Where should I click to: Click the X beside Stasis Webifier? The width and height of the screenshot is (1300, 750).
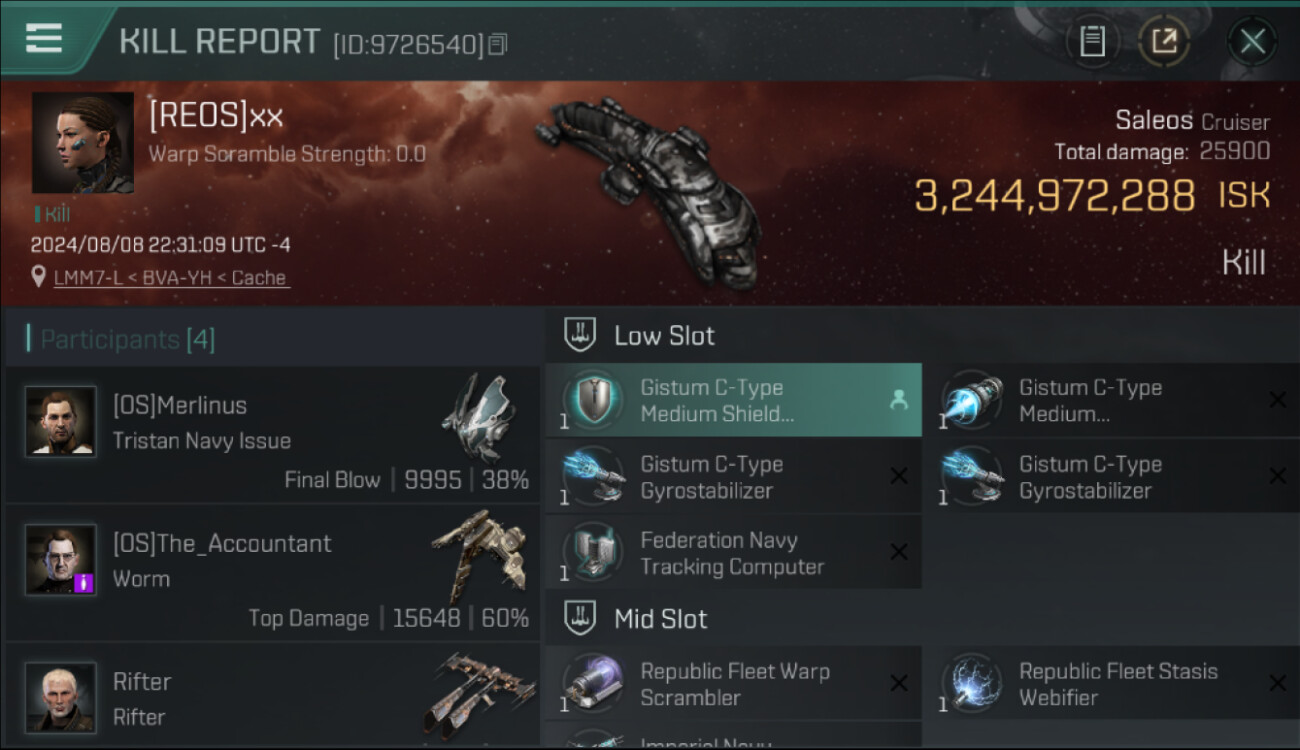(1277, 683)
